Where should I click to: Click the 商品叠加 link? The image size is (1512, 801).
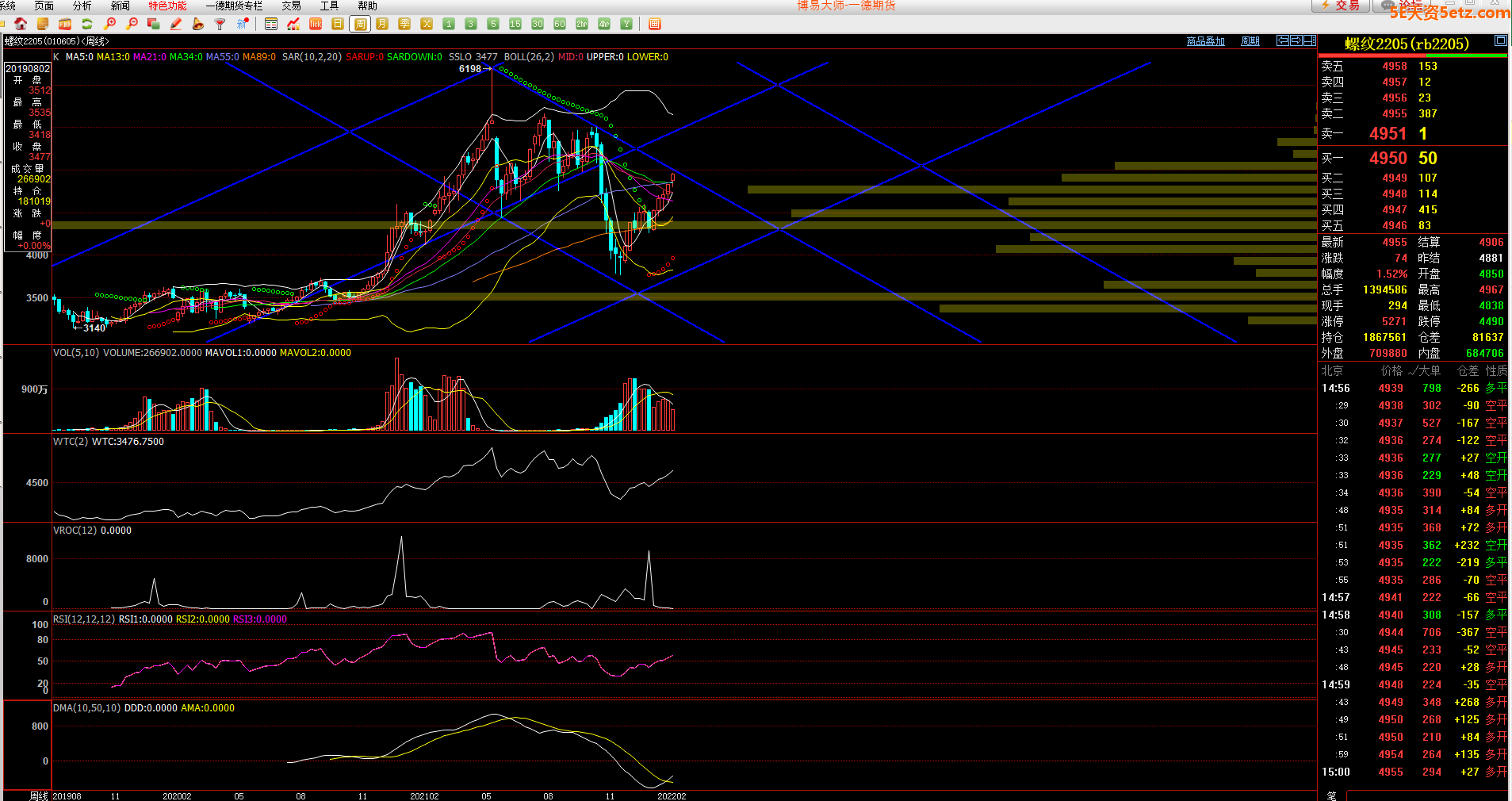(1205, 41)
